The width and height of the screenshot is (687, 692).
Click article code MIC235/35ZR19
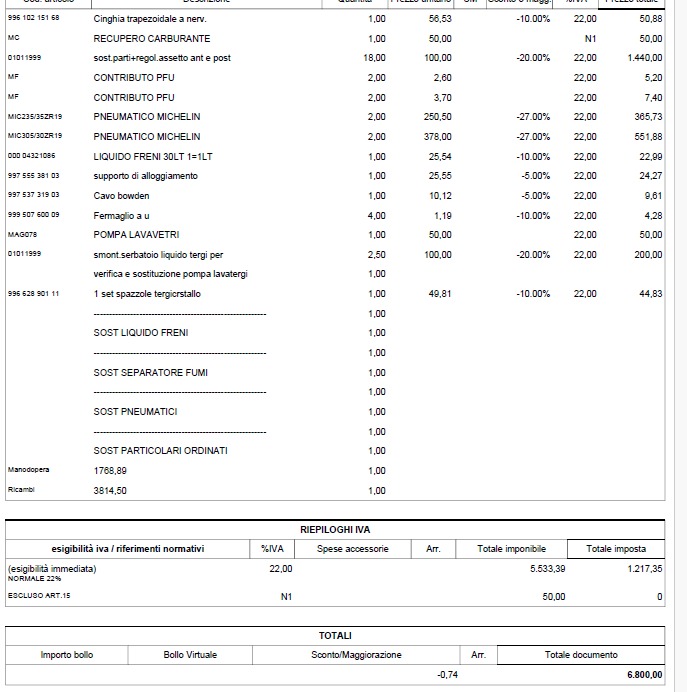(x=34, y=117)
